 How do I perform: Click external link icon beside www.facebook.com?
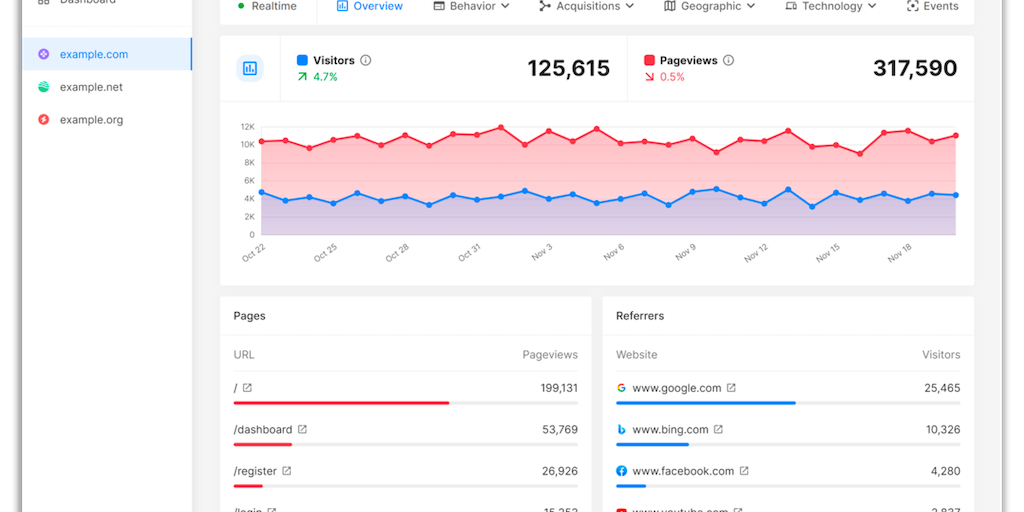click(744, 470)
